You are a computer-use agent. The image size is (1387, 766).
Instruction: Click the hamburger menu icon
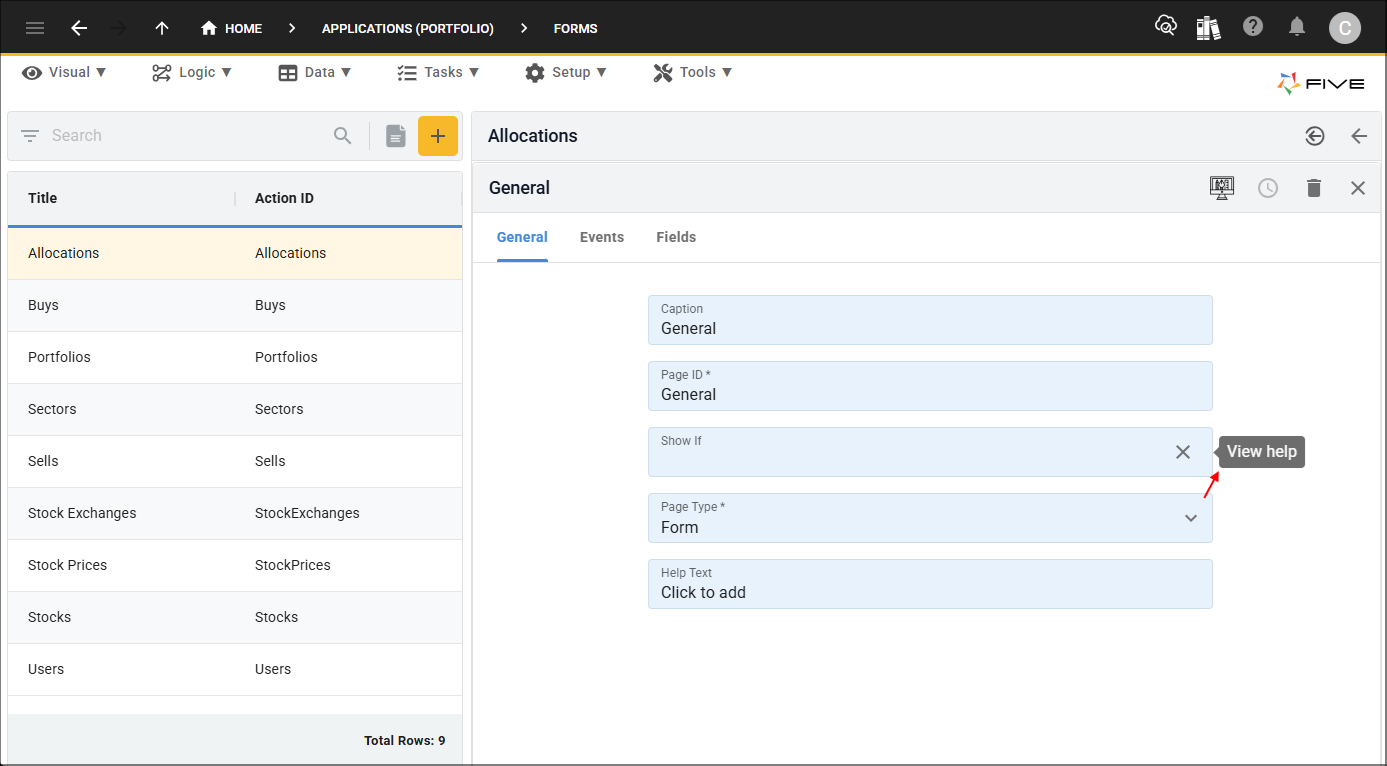pos(35,28)
